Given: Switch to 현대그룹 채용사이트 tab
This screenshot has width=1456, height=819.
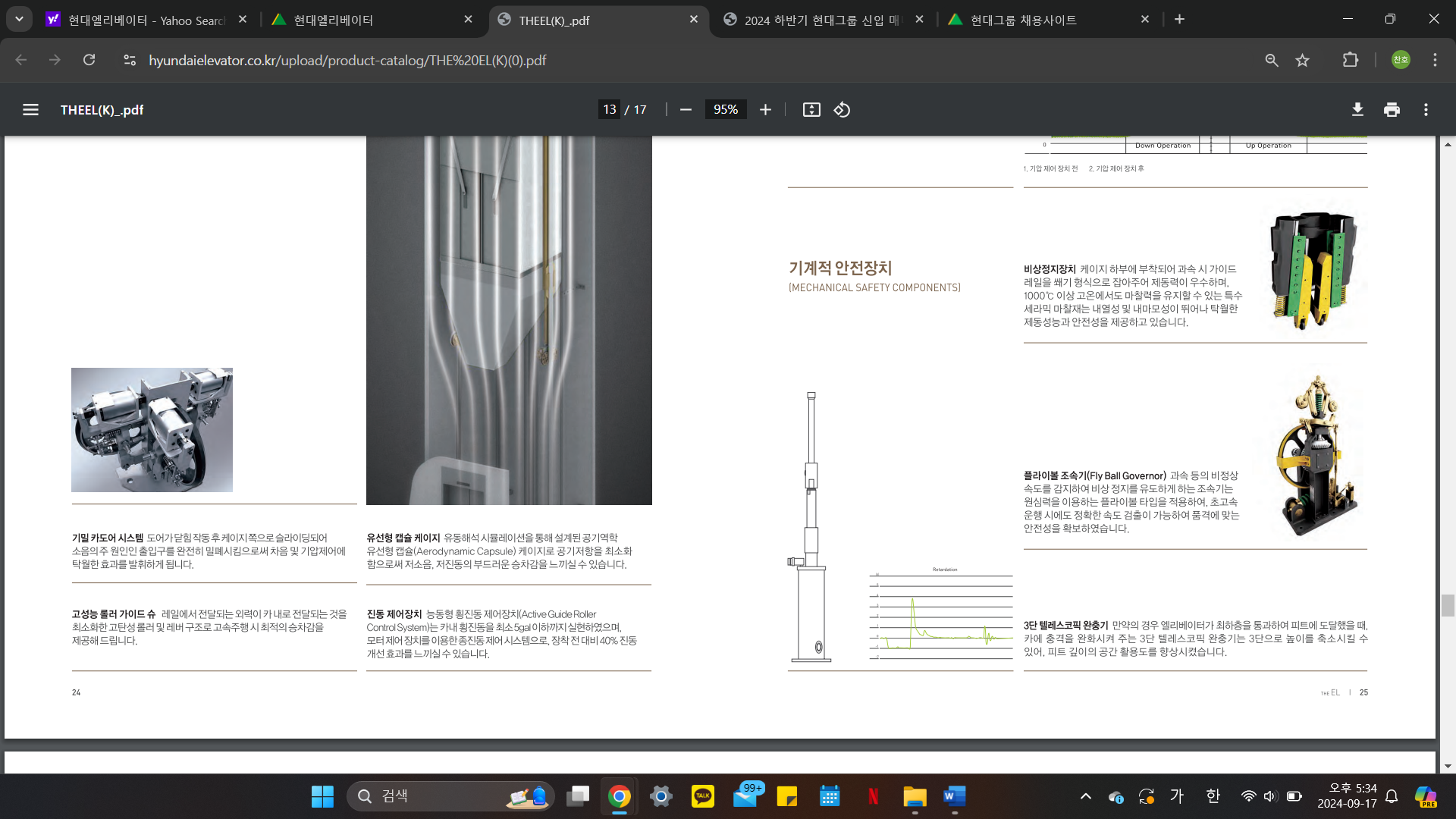Looking at the screenshot, I should (1024, 20).
